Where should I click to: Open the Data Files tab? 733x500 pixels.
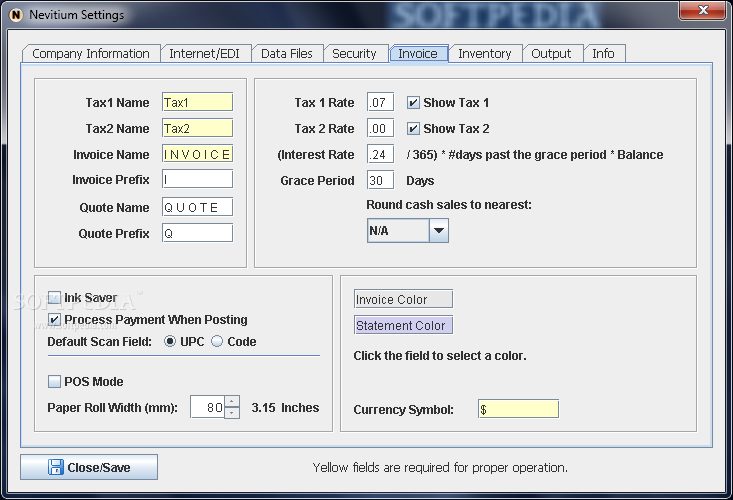[287, 54]
